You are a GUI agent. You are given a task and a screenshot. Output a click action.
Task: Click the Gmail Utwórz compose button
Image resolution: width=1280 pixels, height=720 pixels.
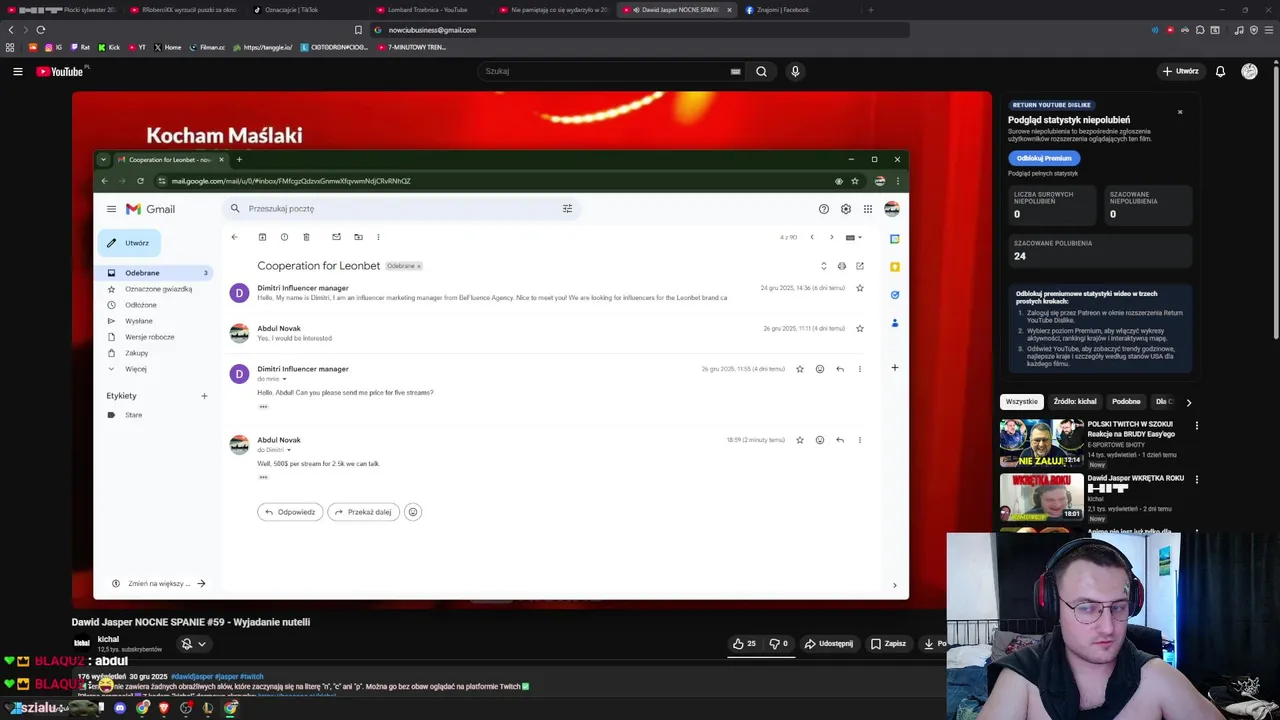coord(129,243)
